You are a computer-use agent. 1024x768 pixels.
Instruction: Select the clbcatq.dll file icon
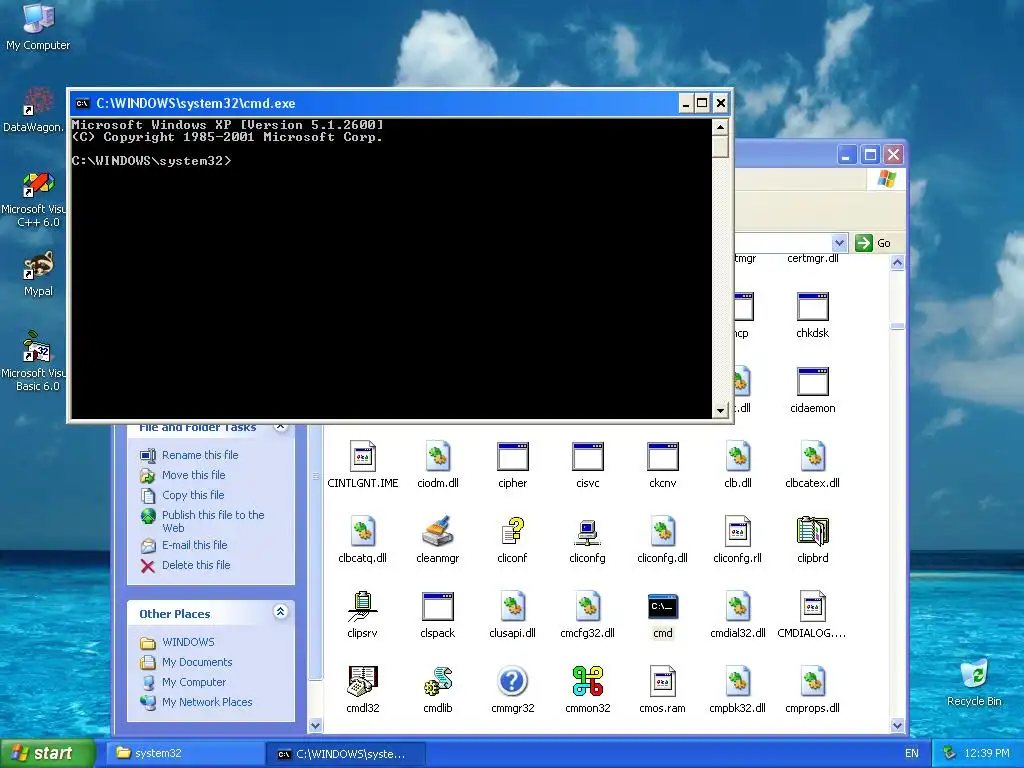tap(362, 532)
